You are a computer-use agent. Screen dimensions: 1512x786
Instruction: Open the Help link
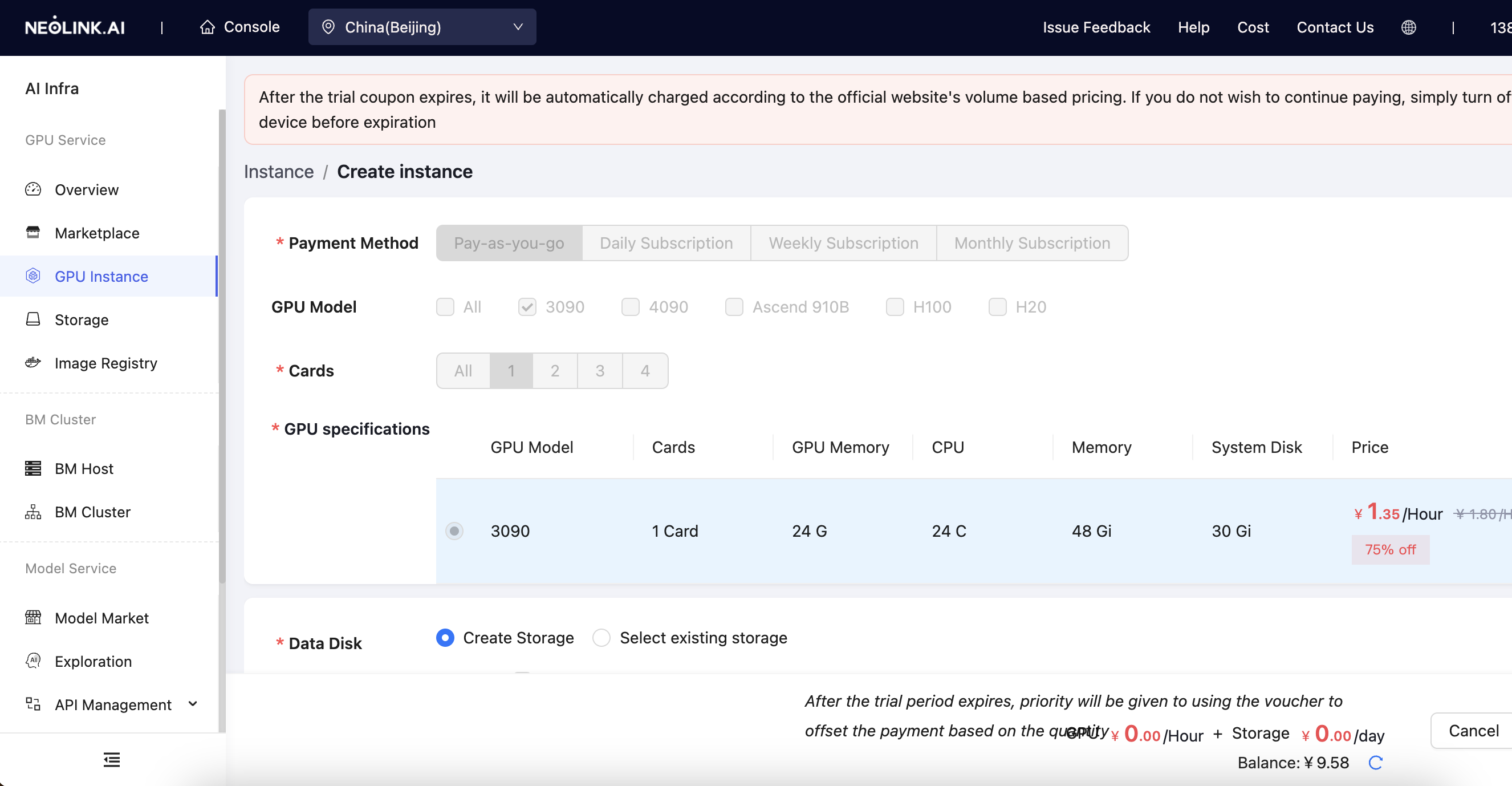(x=1193, y=27)
